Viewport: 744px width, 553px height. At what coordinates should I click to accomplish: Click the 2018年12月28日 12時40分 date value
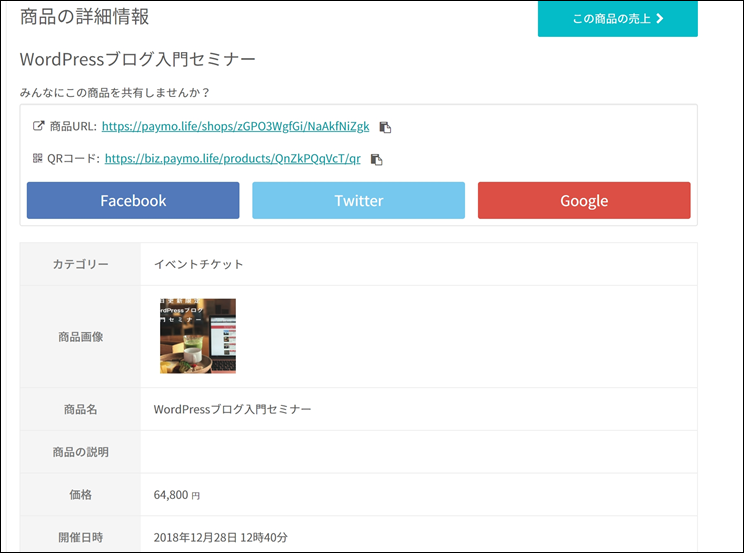221,537
